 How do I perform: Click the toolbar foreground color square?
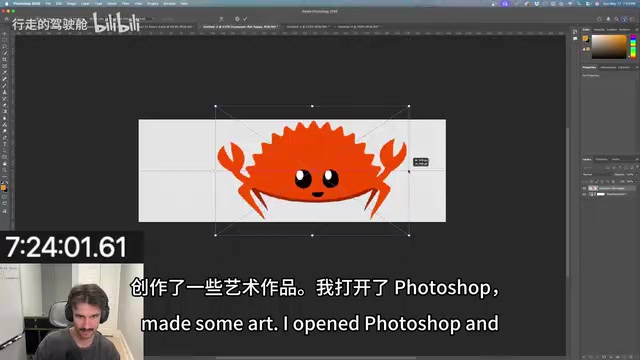(x=3, y=188)
